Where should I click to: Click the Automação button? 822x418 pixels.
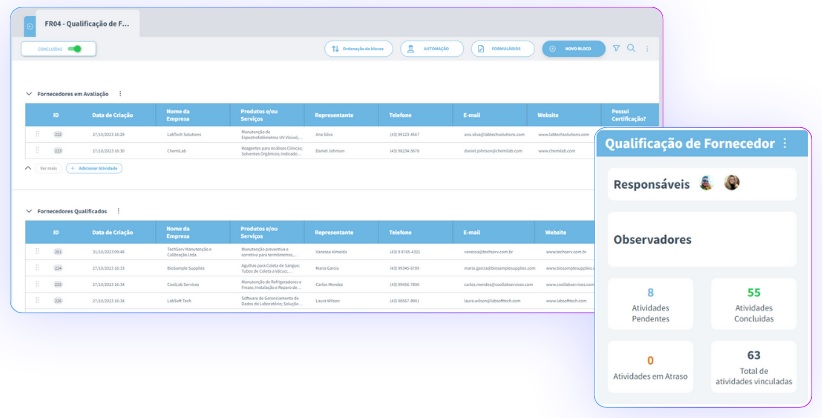(x=431, y=48)
